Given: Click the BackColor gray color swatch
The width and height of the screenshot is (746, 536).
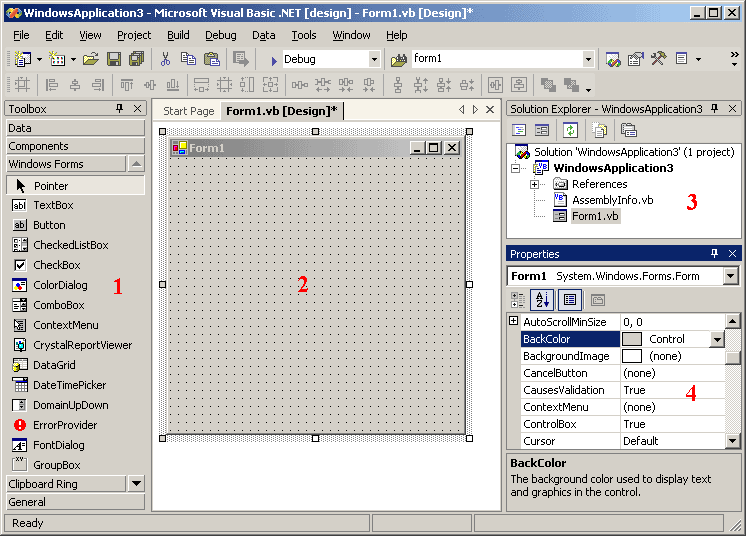Looking at the screenshot, I should coord(632,339).
